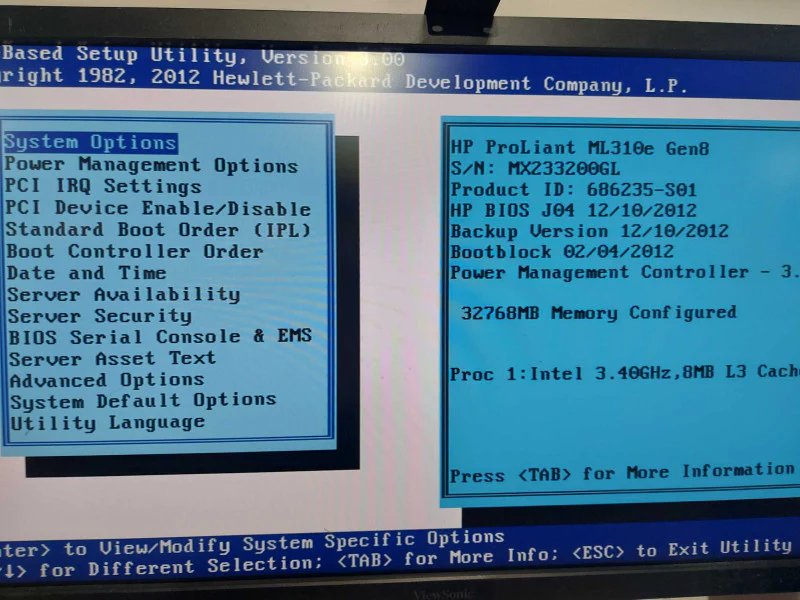This screenshot has width=800, height=600.
Task: Click the Hewlett-Packard Development Company copyright line
Action: pyautogui.click(x=343, y=80)
